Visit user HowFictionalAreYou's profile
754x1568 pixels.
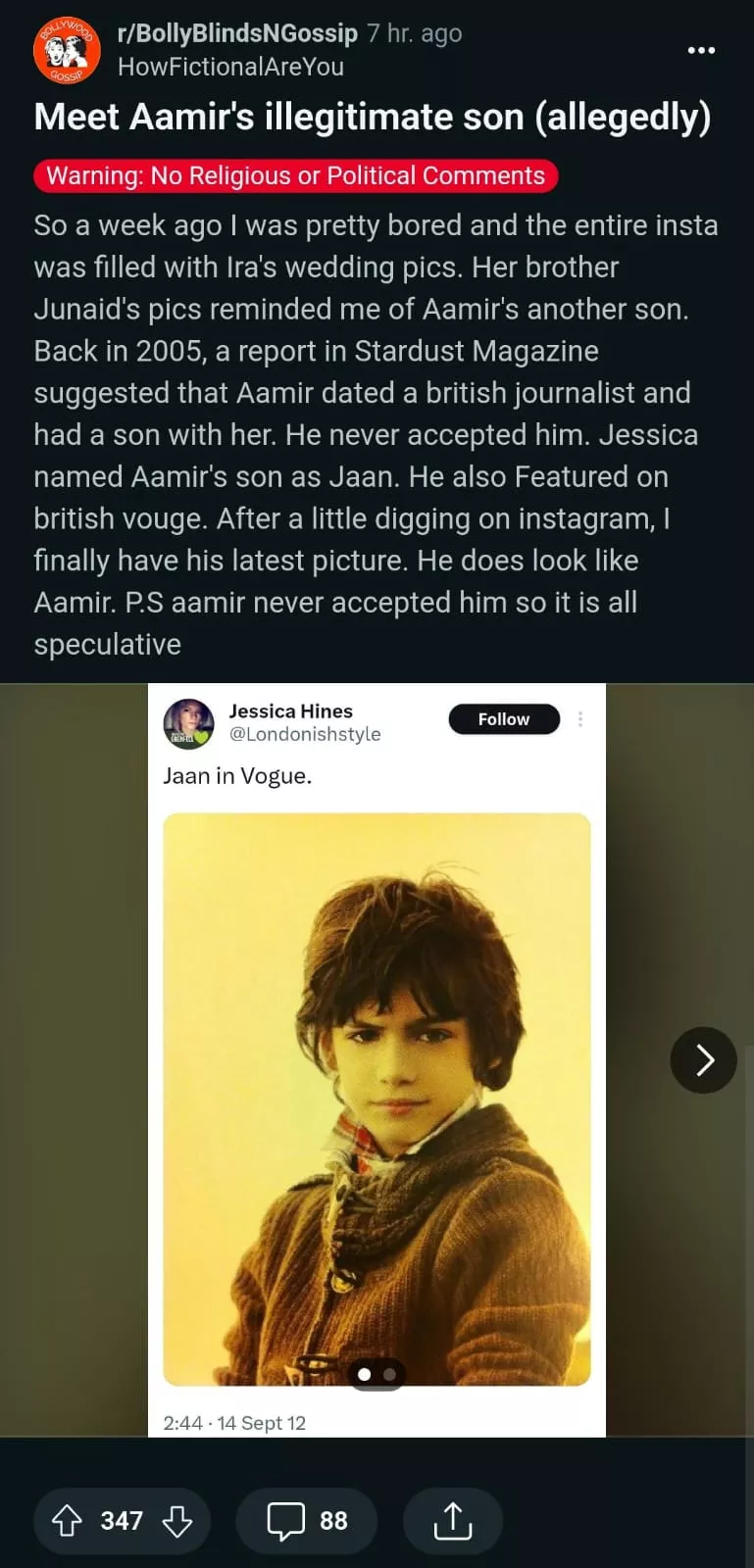[x=230, y=67]
